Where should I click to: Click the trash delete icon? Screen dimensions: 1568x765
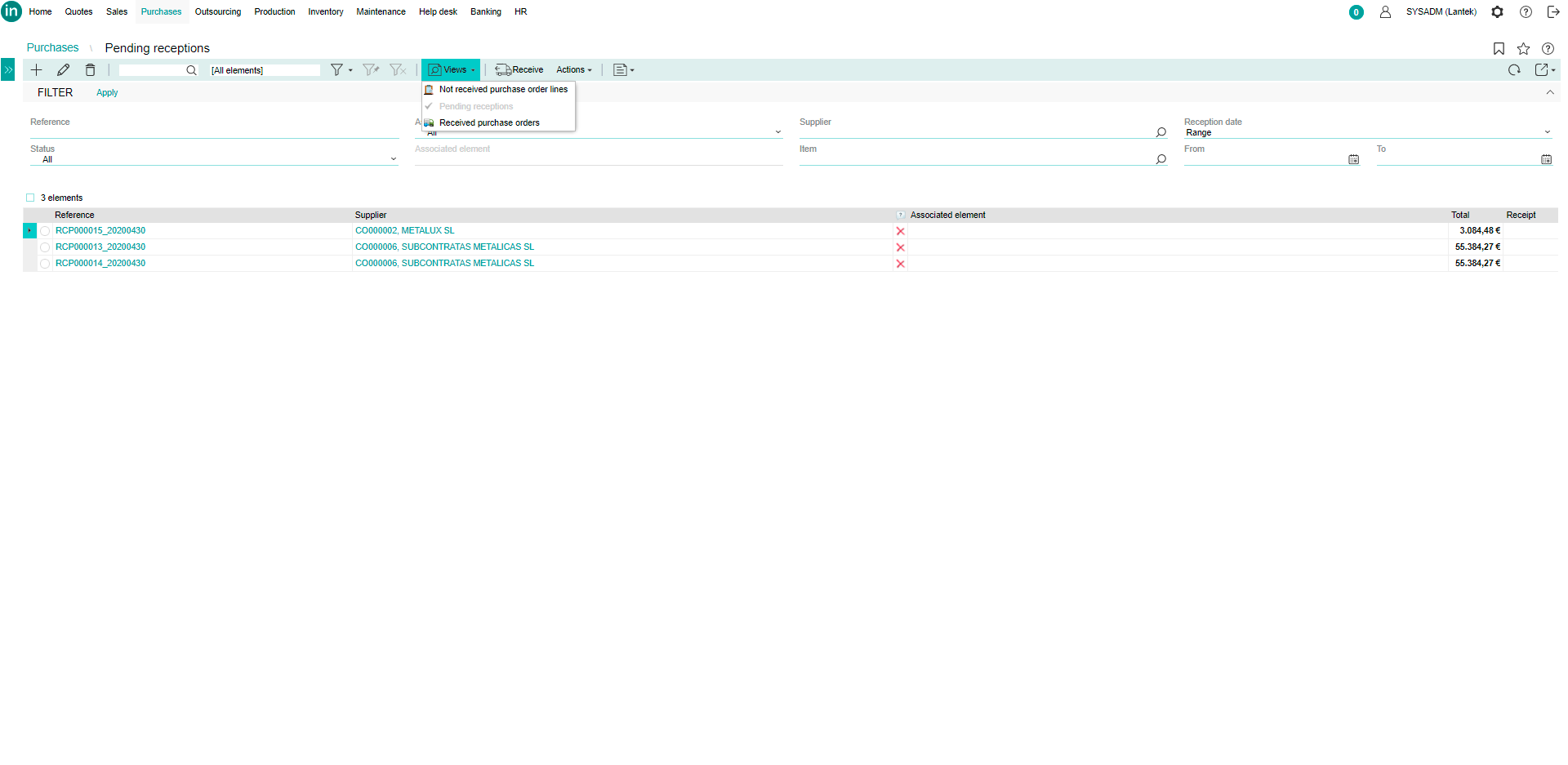coord(90,70)
